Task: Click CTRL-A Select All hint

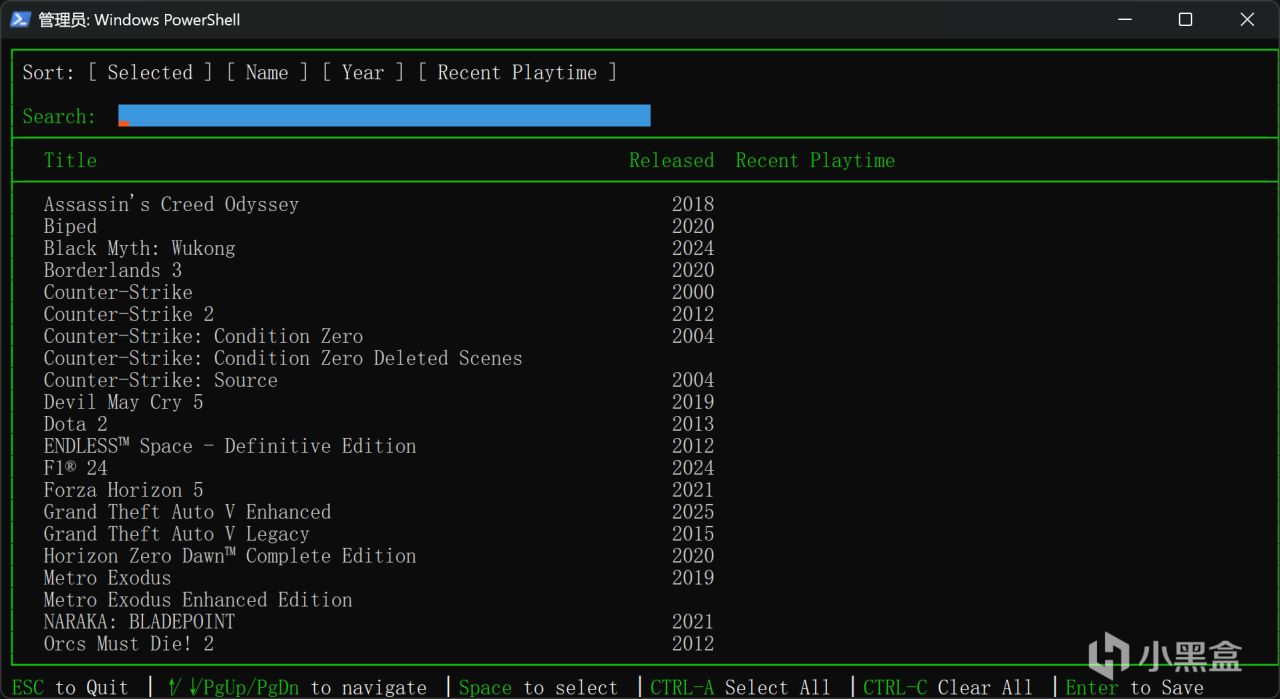Action: tap(740, 687)
